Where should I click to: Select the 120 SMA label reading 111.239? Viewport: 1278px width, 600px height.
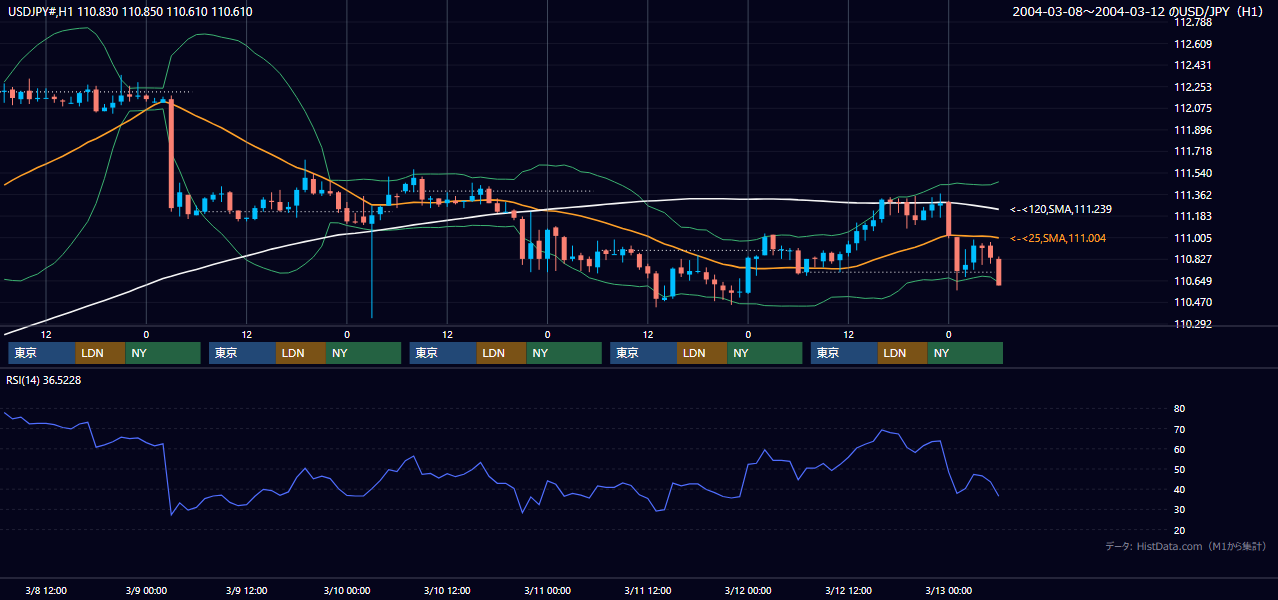coord(1061,209)
